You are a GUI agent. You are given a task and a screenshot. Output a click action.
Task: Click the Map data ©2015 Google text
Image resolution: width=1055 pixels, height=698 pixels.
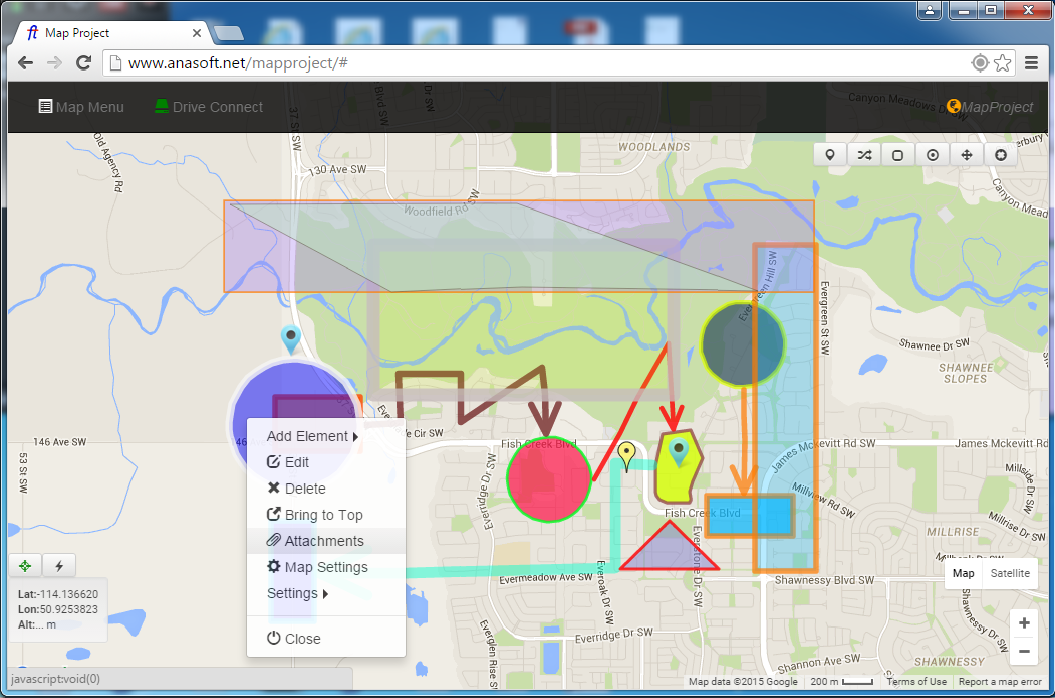pyautogui.click(x=743, y=682)
